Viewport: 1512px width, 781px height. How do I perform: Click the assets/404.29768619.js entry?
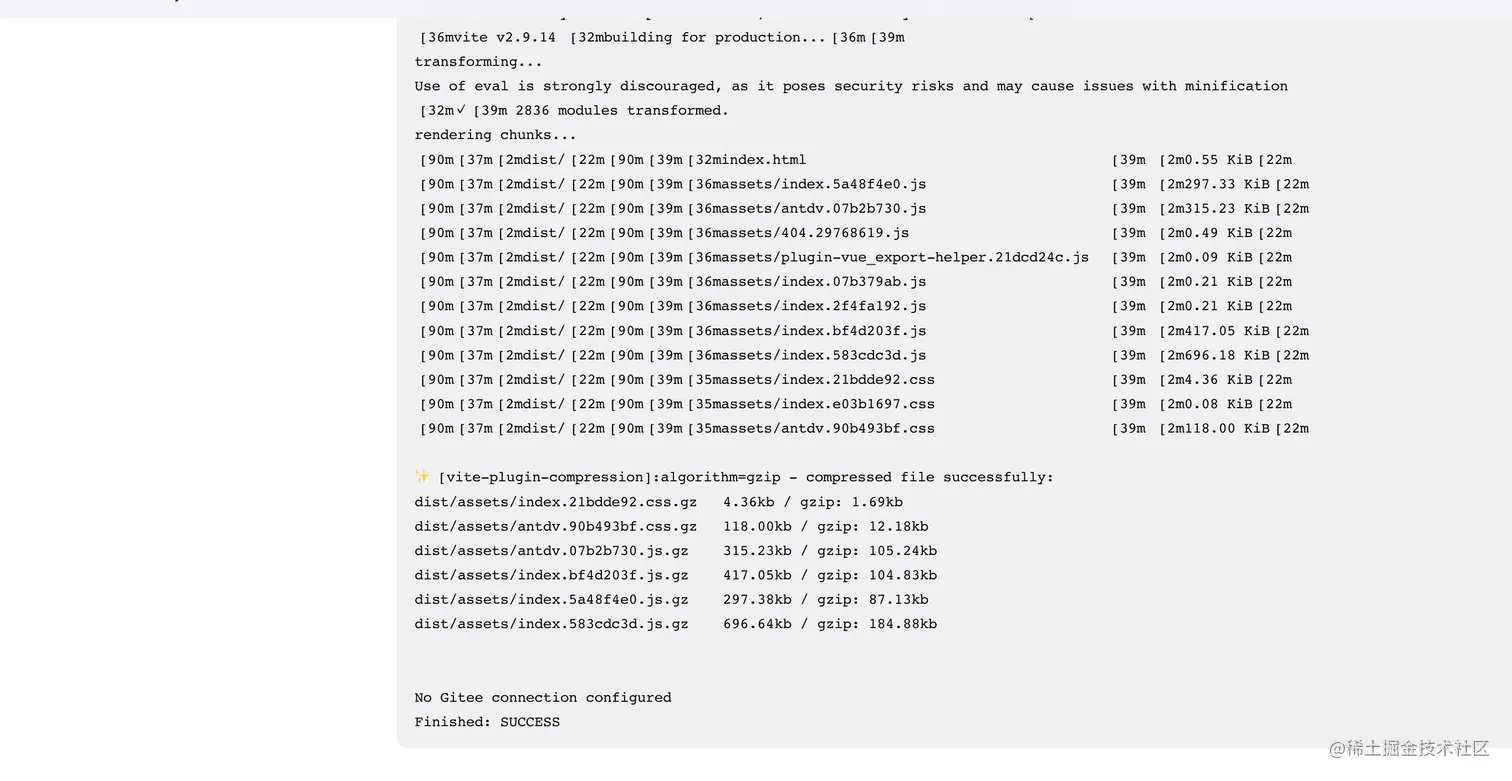point(813,233)
